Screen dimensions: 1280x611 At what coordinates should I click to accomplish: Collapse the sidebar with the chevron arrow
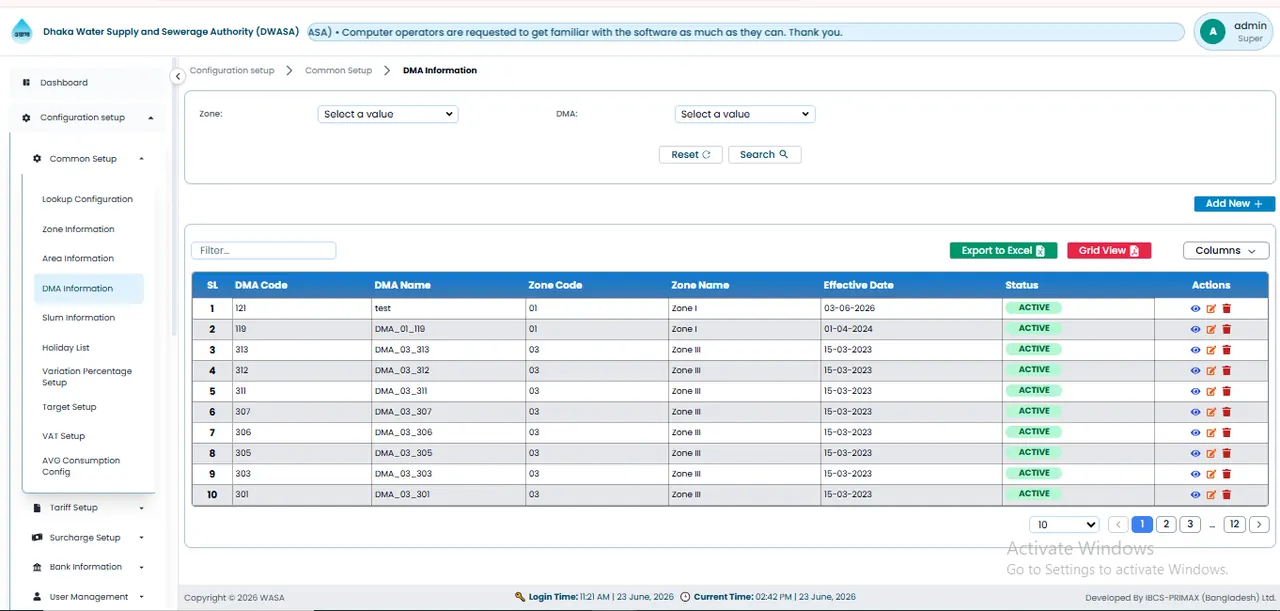[x=178, y=76]
